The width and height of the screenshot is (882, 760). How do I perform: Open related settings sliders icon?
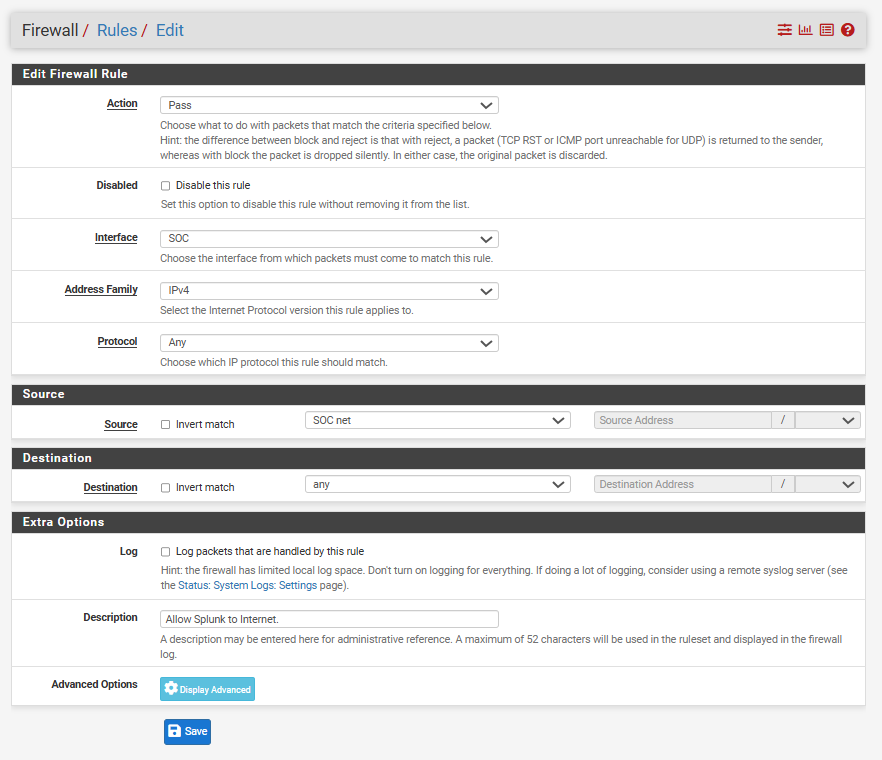click(x=784, y=30)
